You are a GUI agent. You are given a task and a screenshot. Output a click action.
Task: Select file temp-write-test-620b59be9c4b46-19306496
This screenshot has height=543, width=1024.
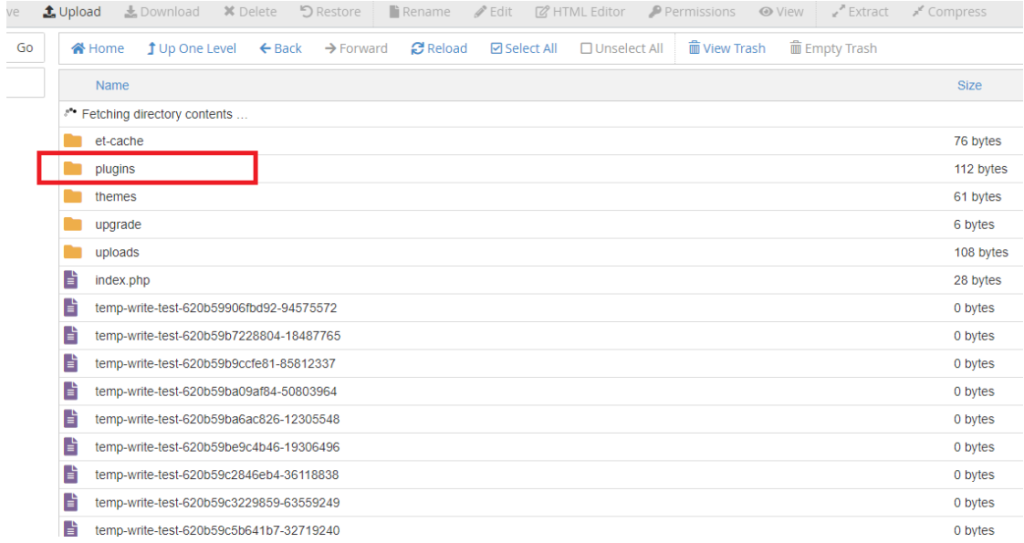217,447
